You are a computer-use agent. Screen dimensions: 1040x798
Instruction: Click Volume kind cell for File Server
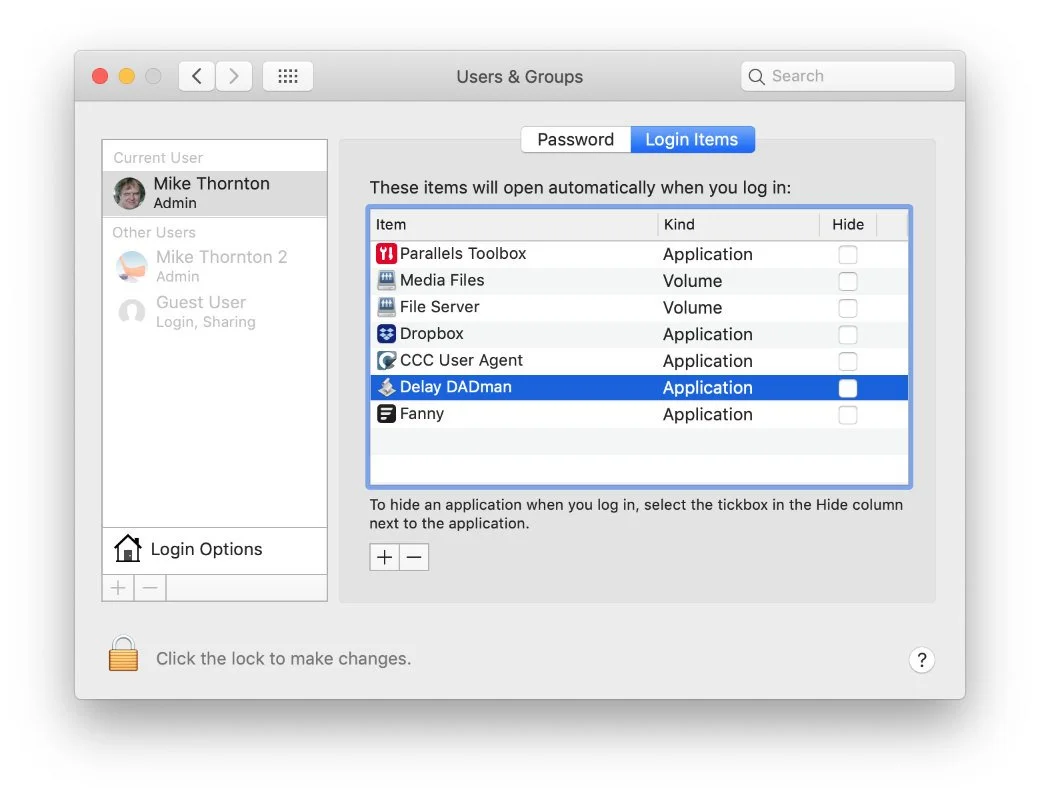coord(692,308)
